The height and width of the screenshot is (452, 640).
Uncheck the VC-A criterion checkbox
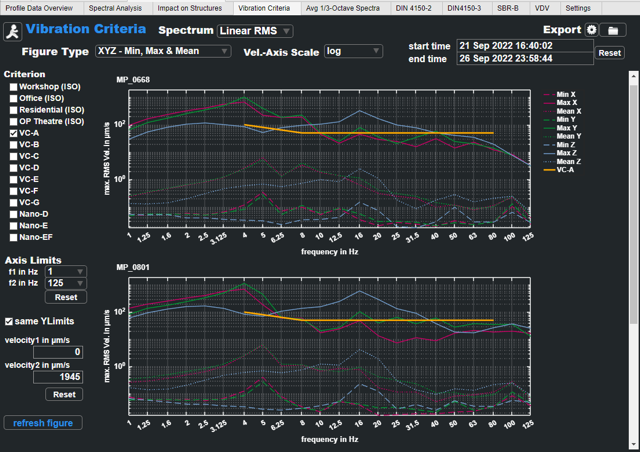tap(13, 132)
